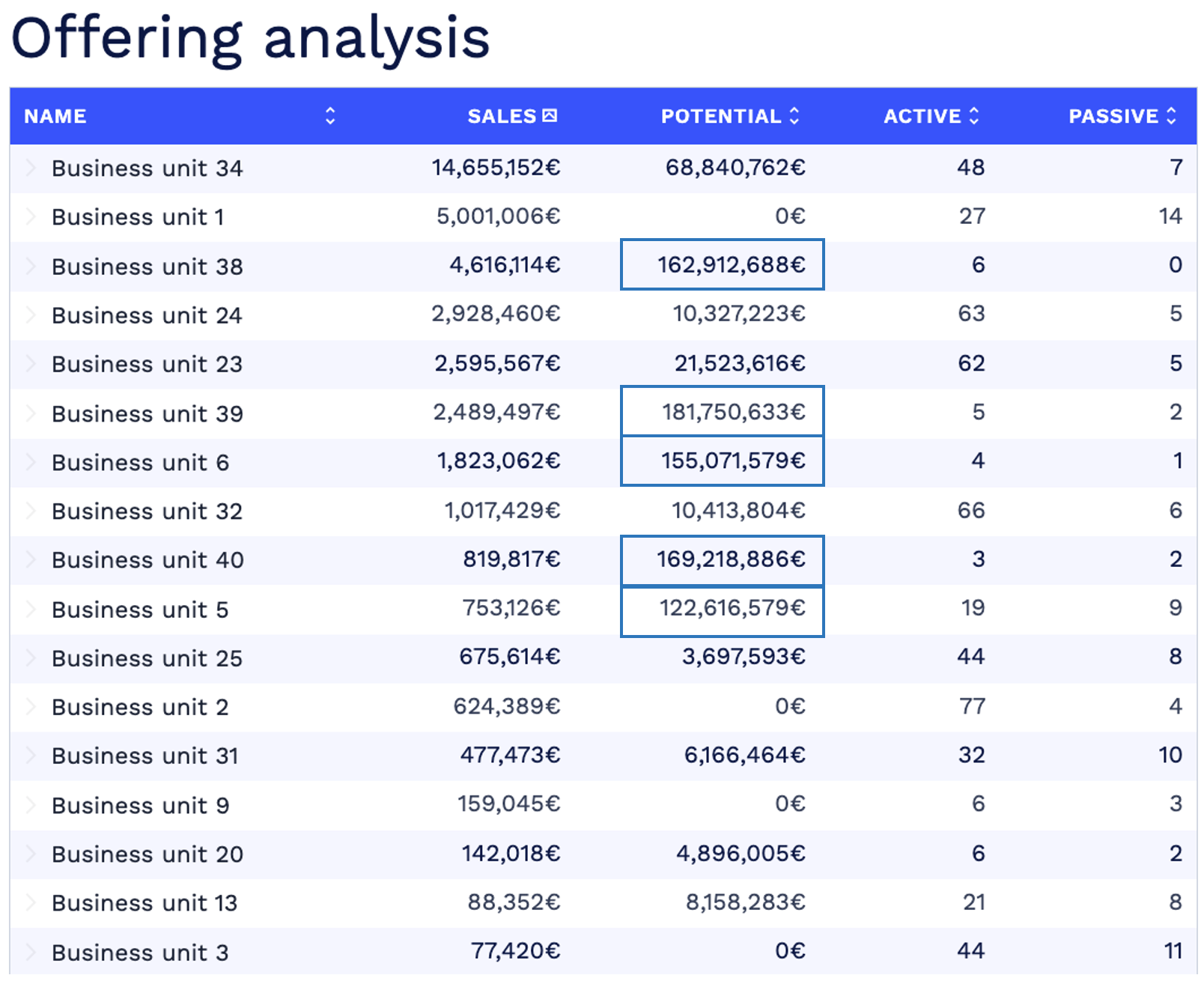Select the 181,750,633€ potential cell
The height and width of the screenshot is (987, 1204).
(x=722, y=412)
